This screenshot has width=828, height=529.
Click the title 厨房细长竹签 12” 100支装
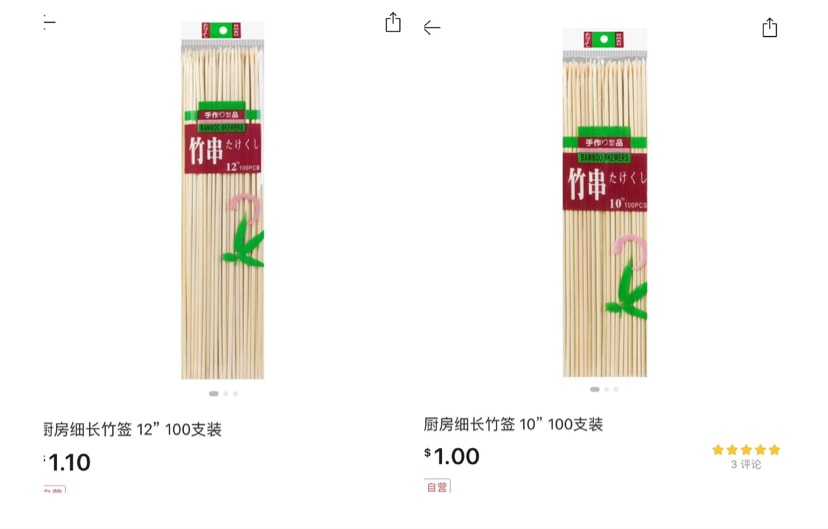click(x=132, y=429)
